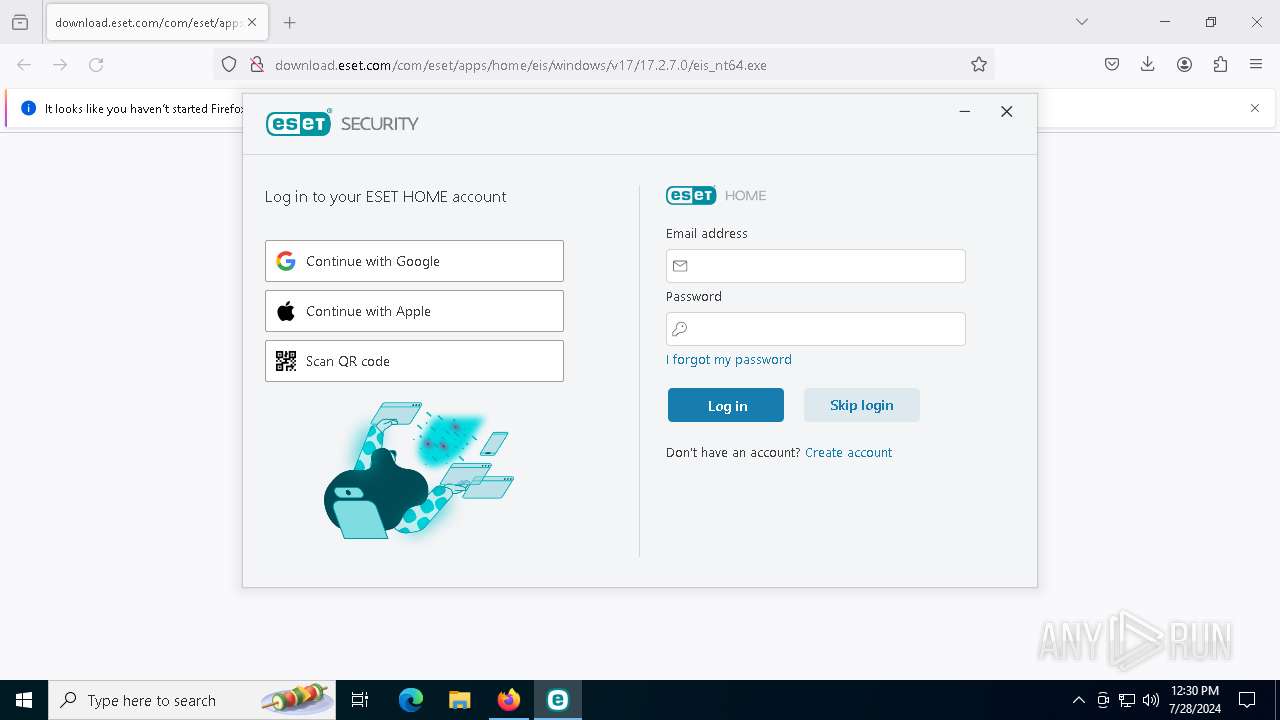Open the Windows Start menu
Image resolution: width=1280 pixels, height=720 pixels.
[24, 700]
